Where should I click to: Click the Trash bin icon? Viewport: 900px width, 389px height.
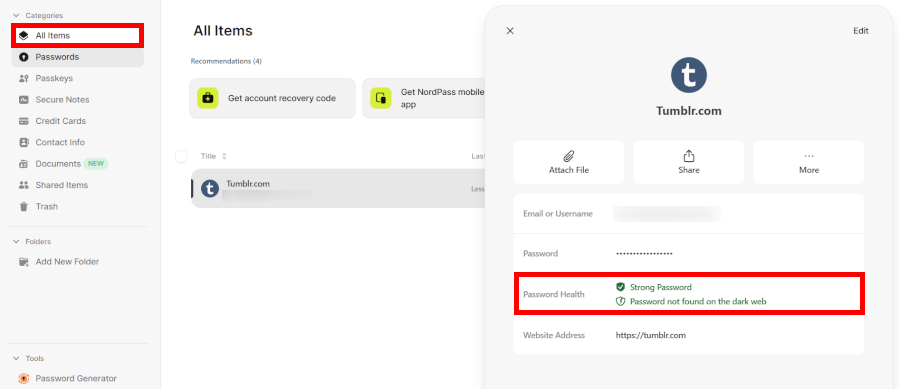(x=24, y=207)
